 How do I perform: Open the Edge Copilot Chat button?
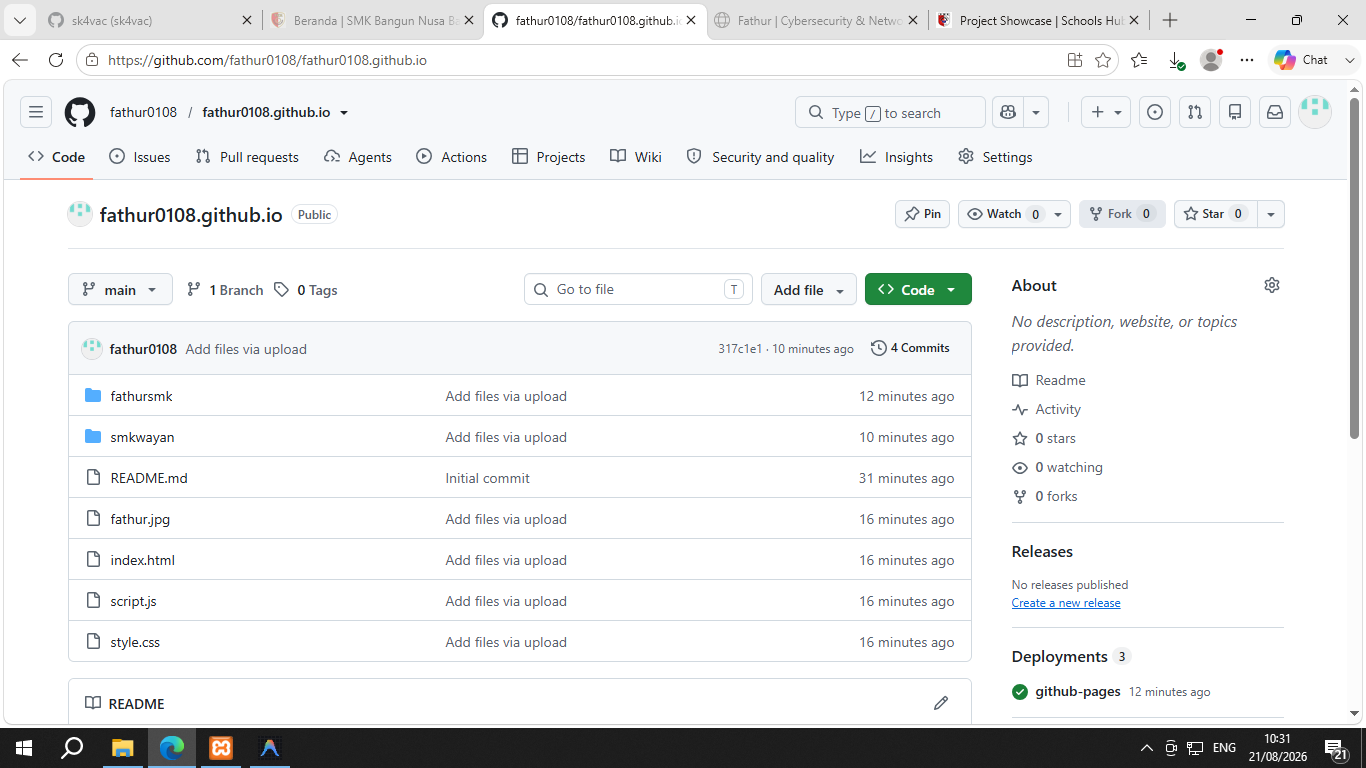click(1301, 60)
